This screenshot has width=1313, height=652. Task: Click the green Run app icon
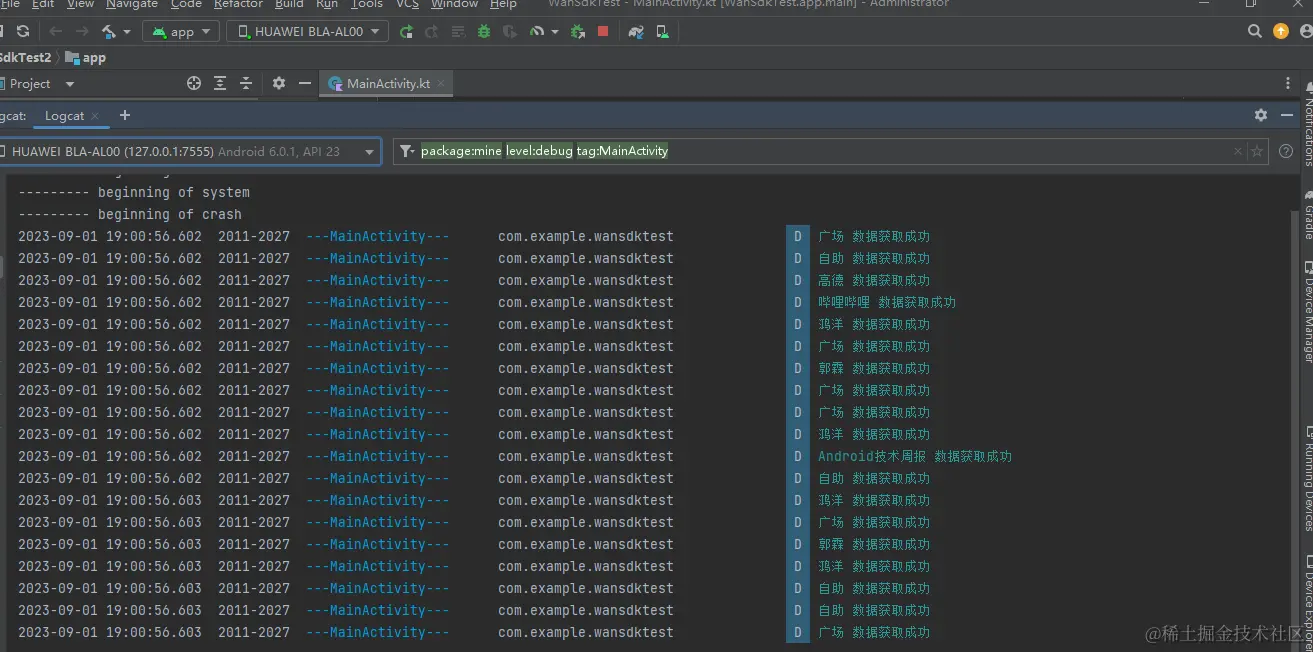click(x=406, y=32)
